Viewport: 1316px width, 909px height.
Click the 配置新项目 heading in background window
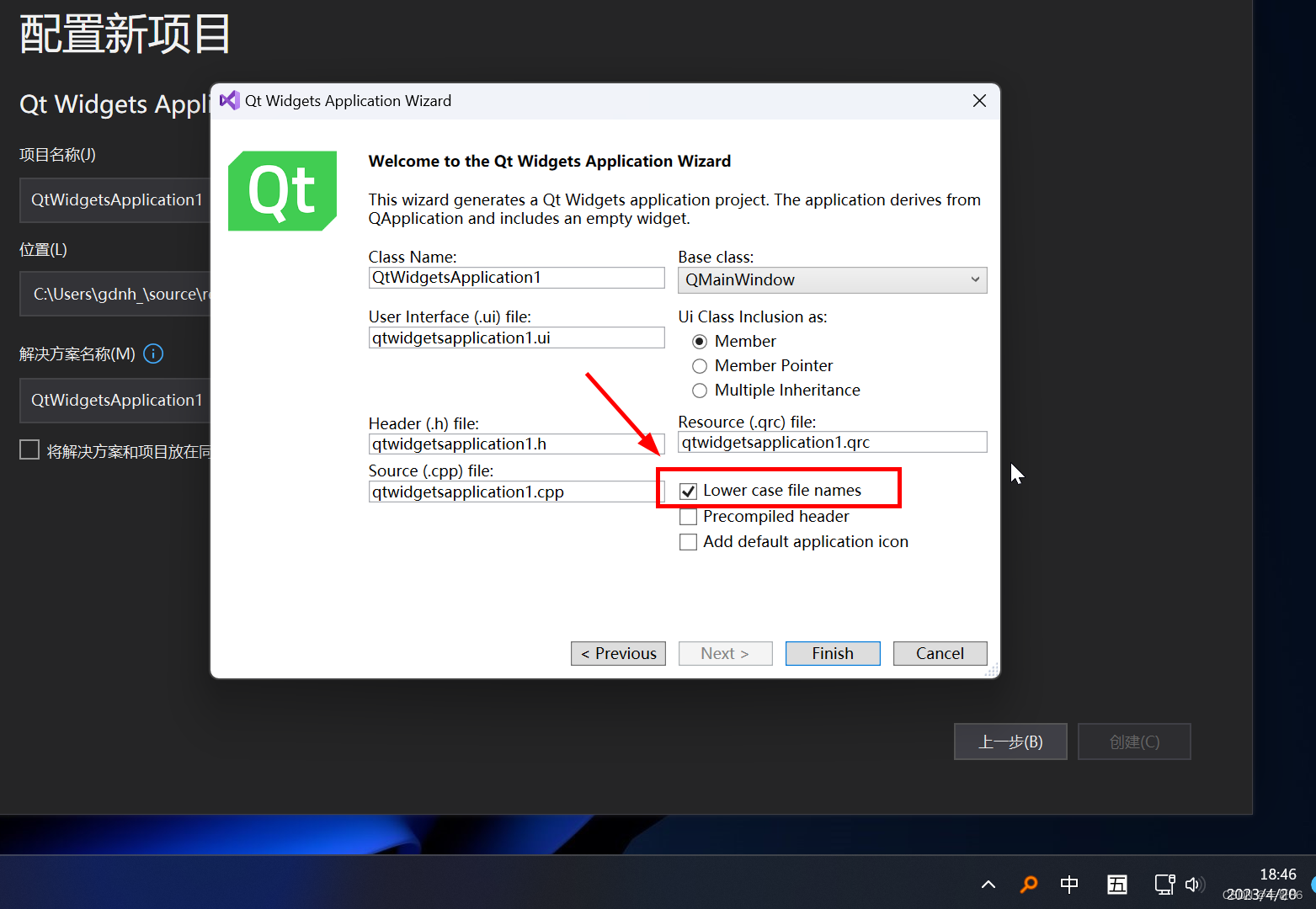pos(125,35)
